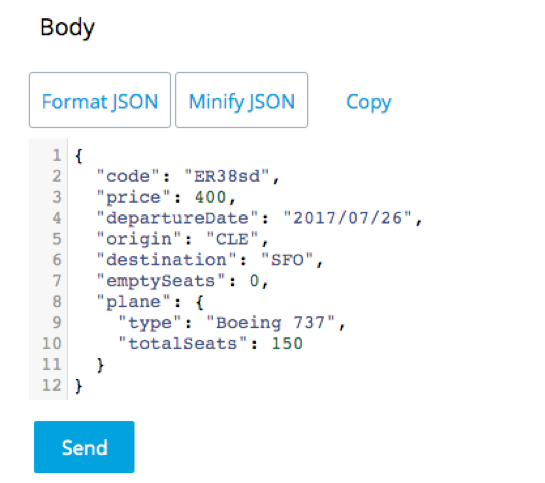
Task: Click the Format JSON button
Action: point(100,100)
